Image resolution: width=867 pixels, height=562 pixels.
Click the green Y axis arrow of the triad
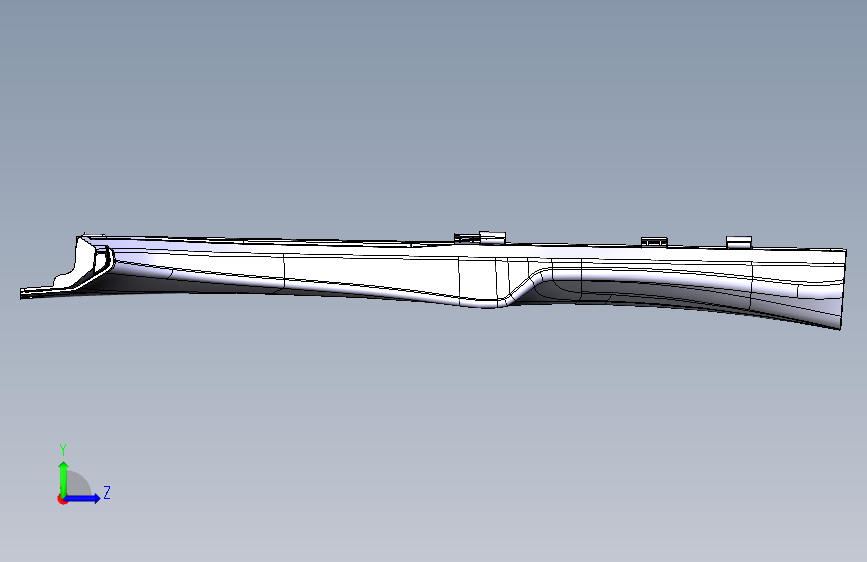click(x=64, y=478)
